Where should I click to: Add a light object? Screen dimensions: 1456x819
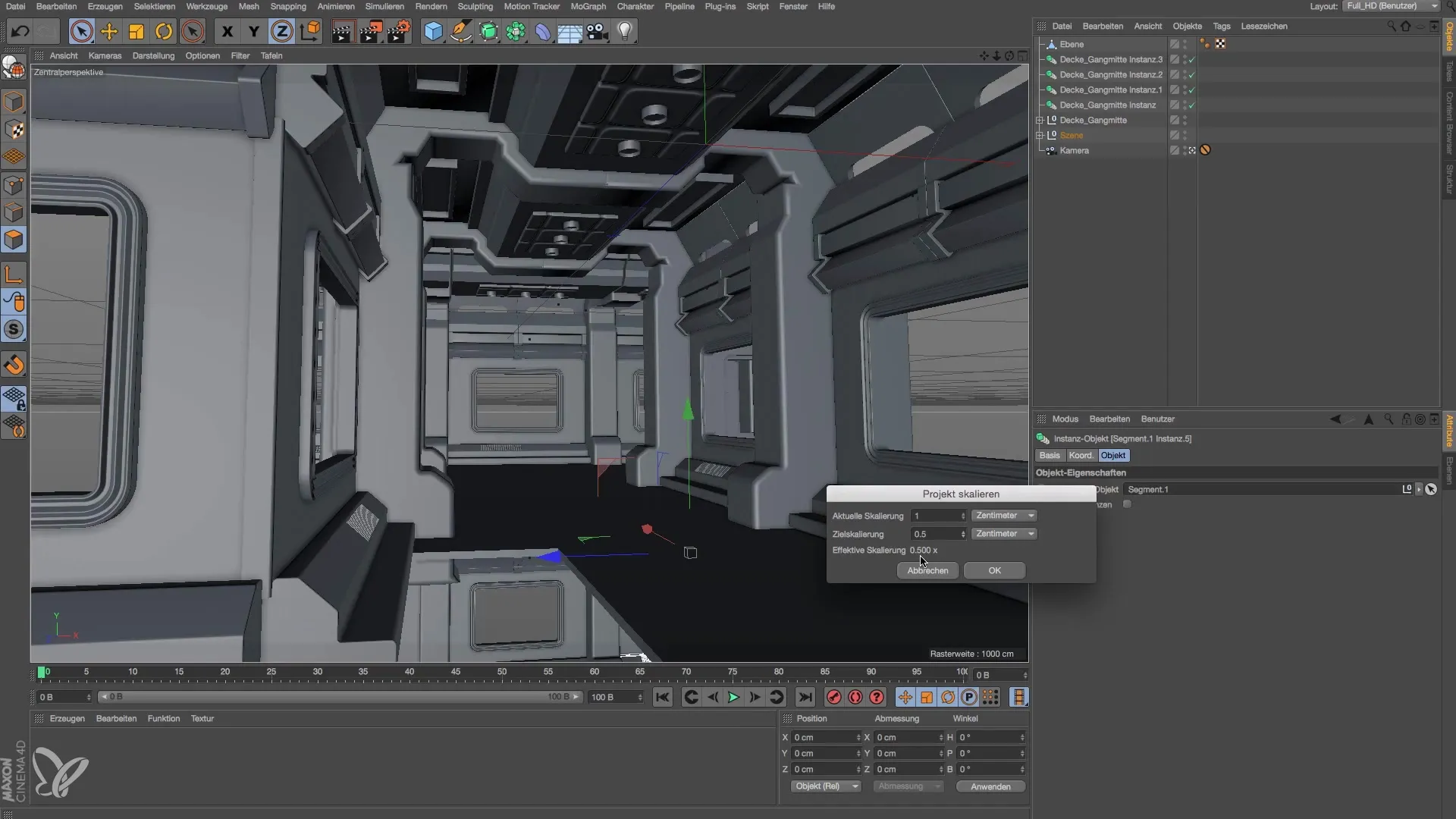tap(625, 31)
